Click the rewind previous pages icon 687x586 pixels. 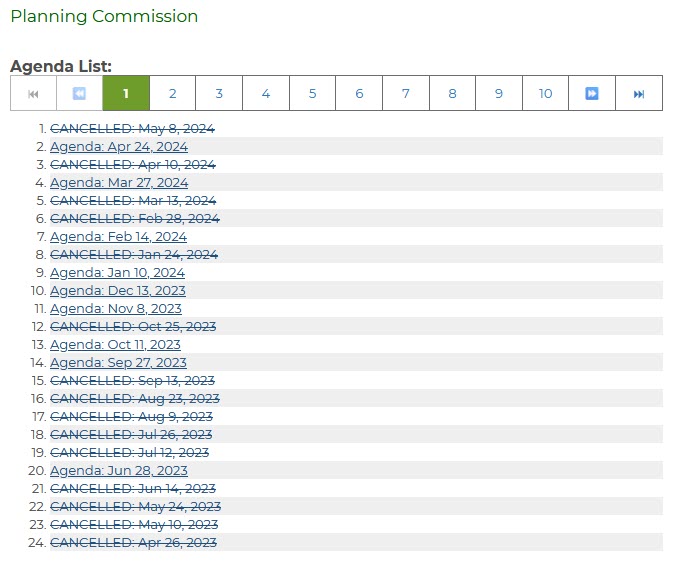(x=79, y=93)
